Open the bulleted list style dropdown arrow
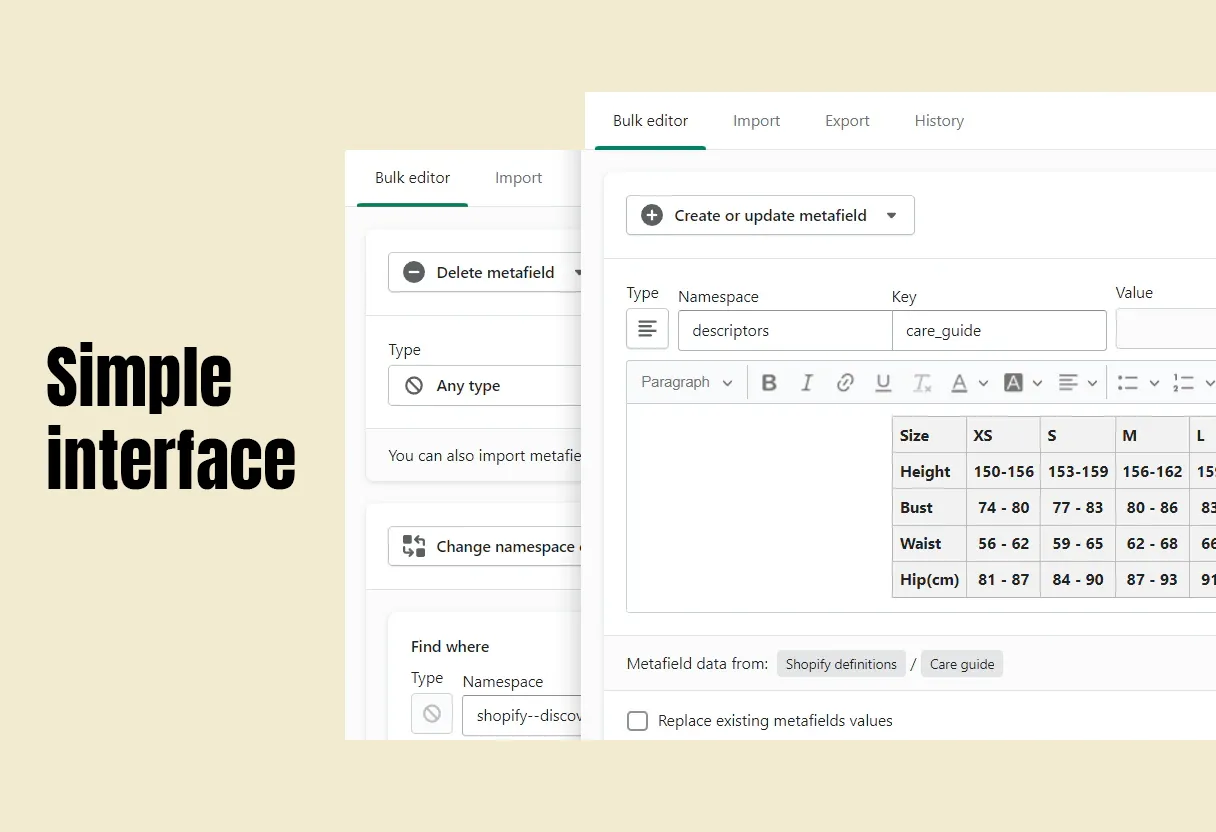The image size is (1216, 832). click(x=1154, y=383)
